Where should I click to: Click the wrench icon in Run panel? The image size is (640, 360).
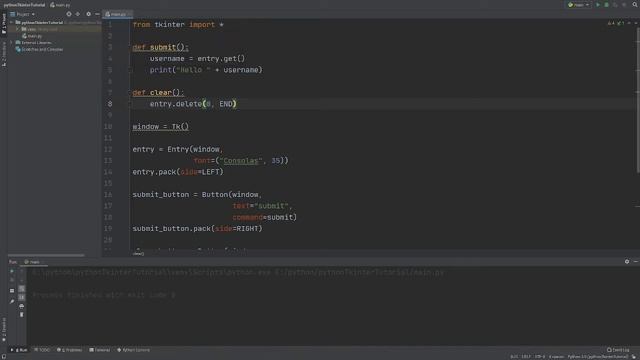(x=12, y=302)
